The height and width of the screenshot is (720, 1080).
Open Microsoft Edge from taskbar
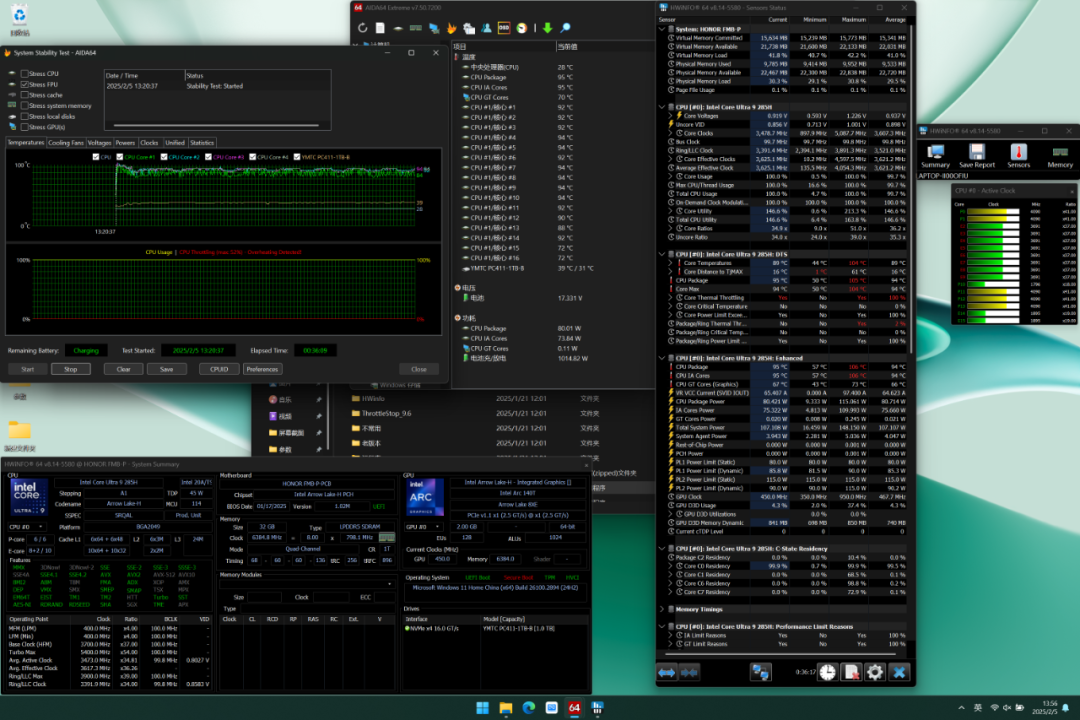tap(528, 708)
